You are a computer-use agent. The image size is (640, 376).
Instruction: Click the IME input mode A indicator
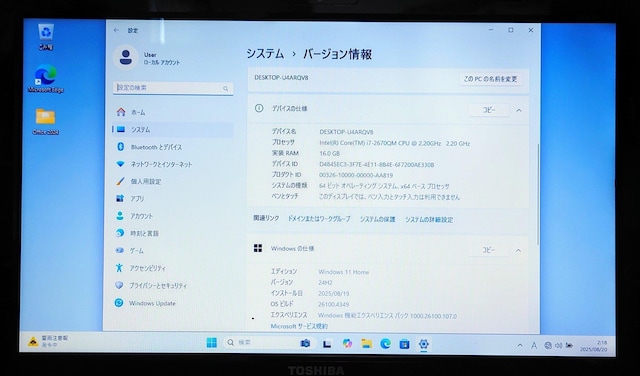[534, 345]
